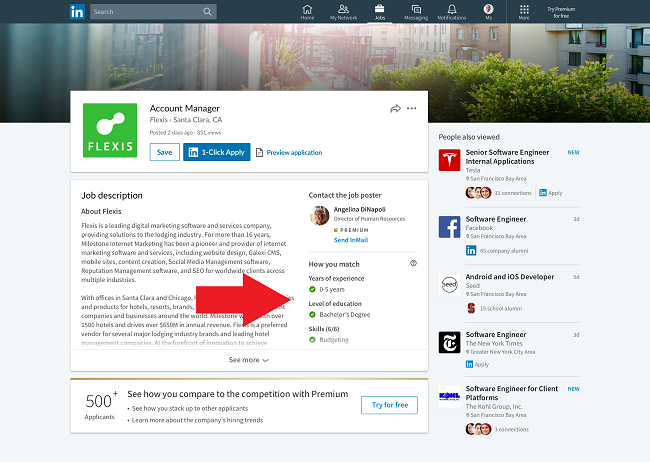Image resolution: width=650 pixels, height=462 pixels.
Task: Click Angelina DiNapoli's profile photo
Action: 320,216
